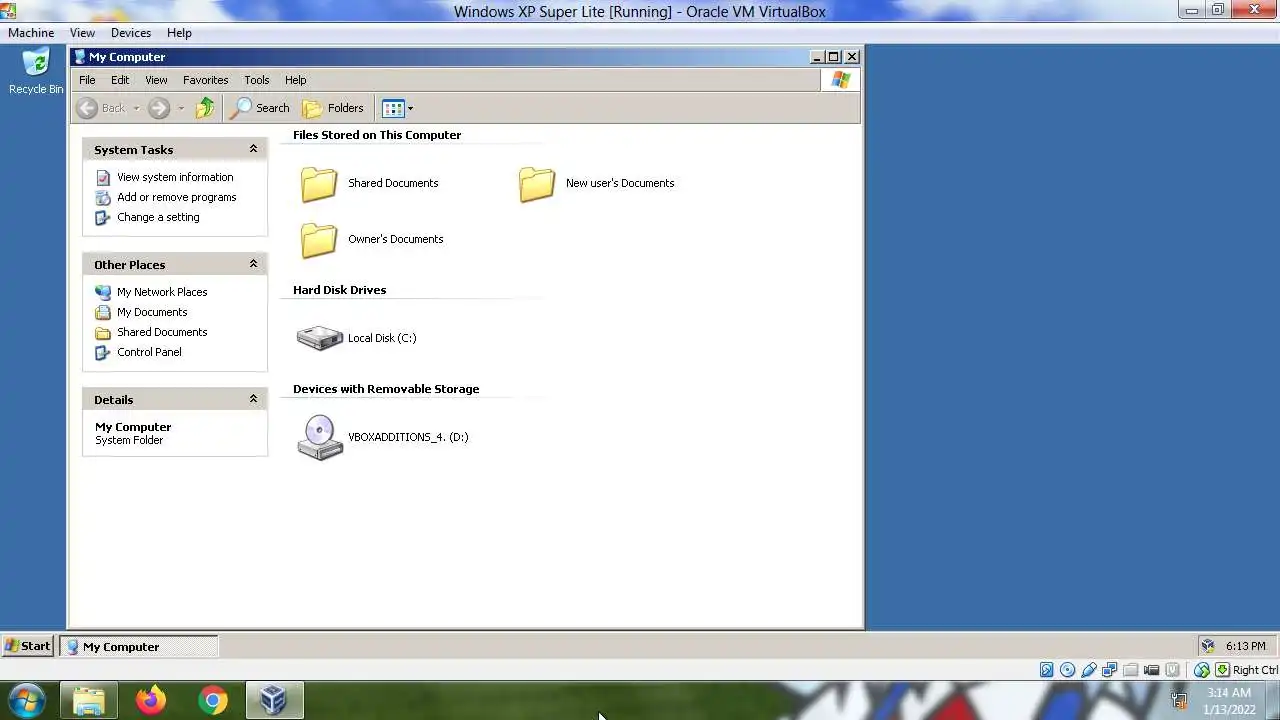Click the hard disk activity status icon
Screen dimensions: 1280x720
click(1046, 670)
